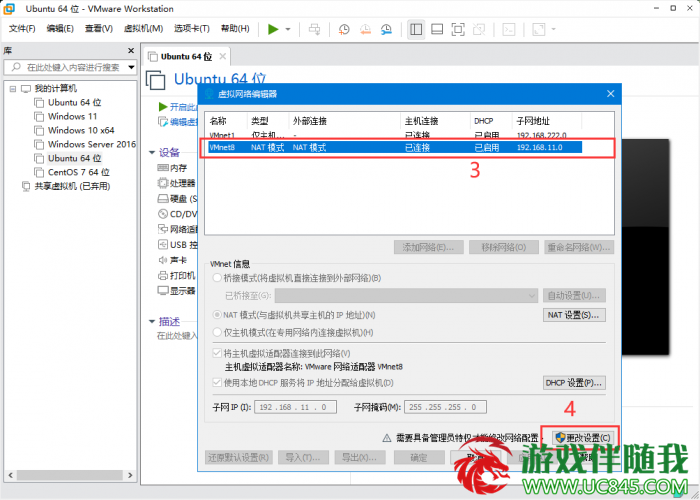Click the console view toolbar icon
Screen dimensions: 700x500
tap(508, 29)
